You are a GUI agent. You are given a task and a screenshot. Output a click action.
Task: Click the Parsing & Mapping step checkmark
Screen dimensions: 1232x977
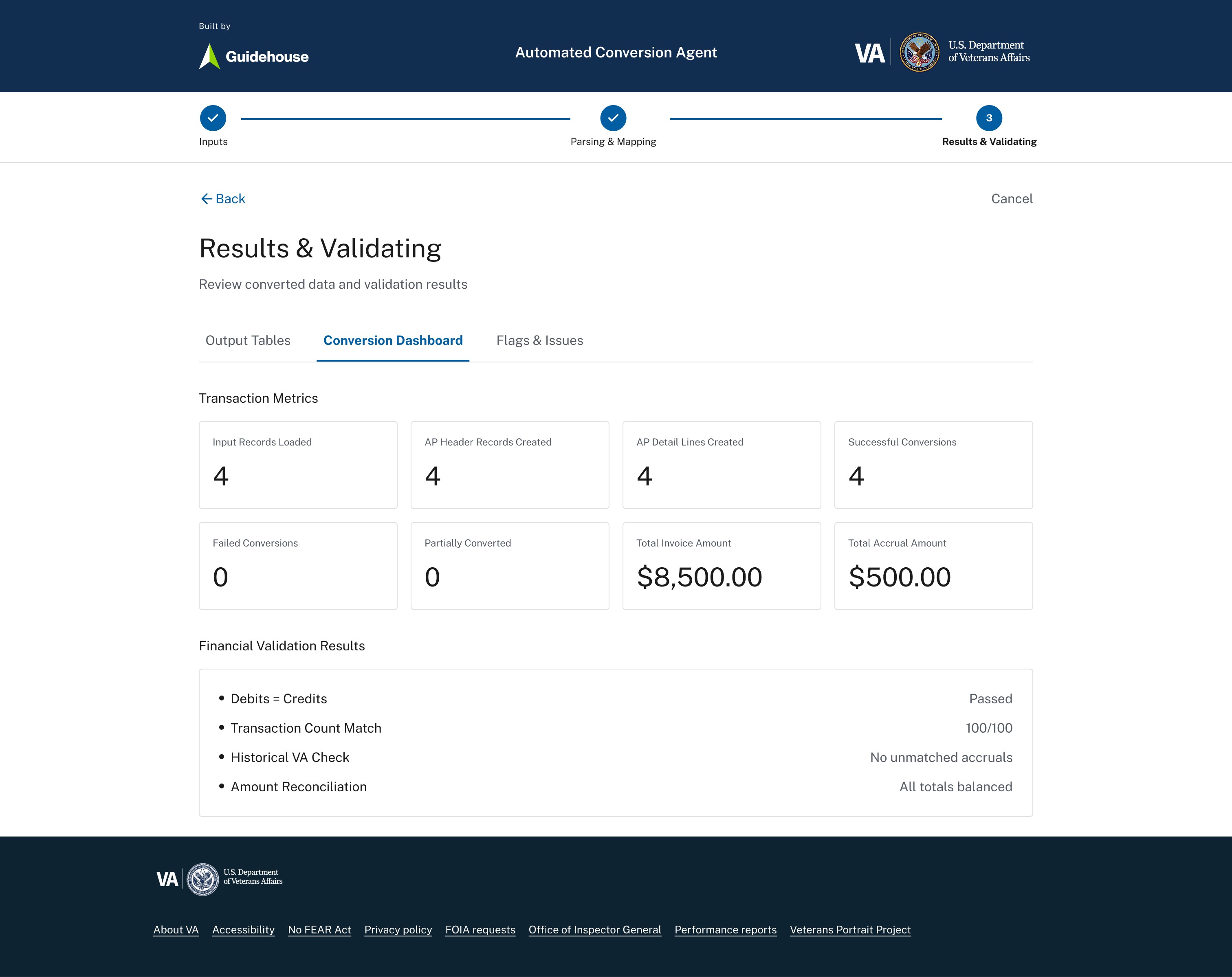click(613, 118)
